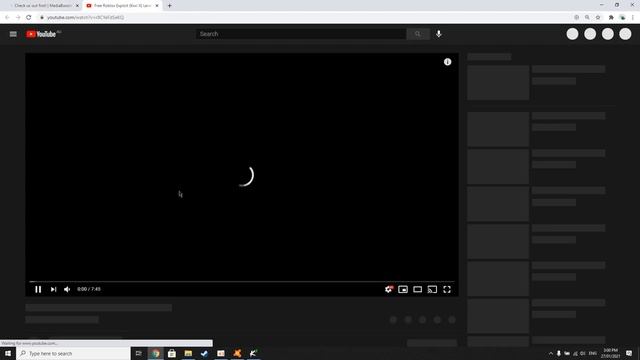Pause the YouTube video
Viewport: 640px width, 360px height.
[x=38, y=289]
